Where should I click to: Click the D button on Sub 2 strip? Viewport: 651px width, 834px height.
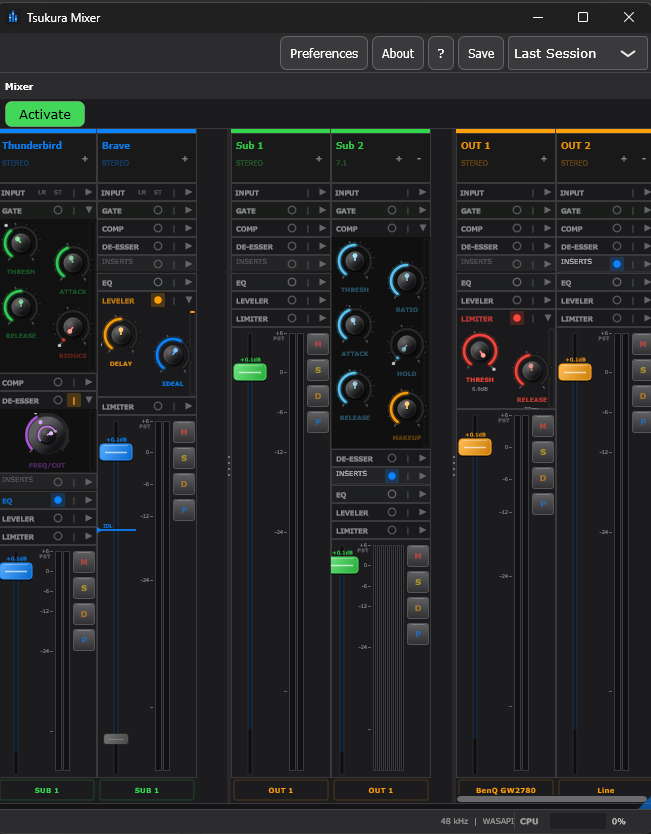[418, 608]
